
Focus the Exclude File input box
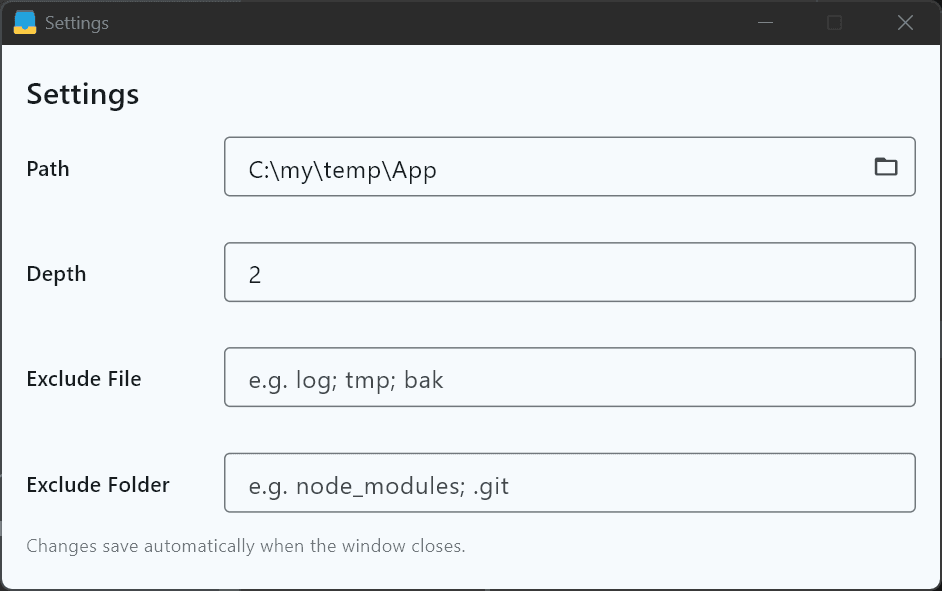click(x=570, y=377)
